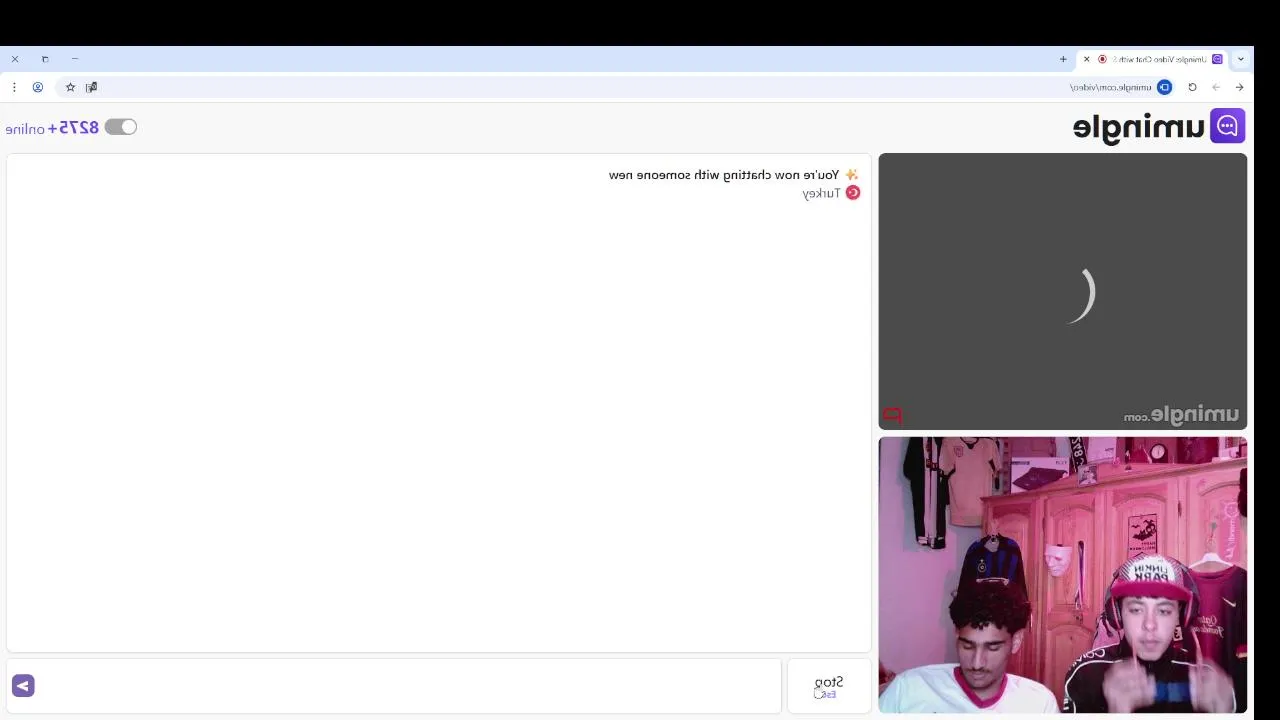The width and height of the screenshot is (1280, 720).
Task: Click the browser window minimize button
Action: click(x=74, y=59)
